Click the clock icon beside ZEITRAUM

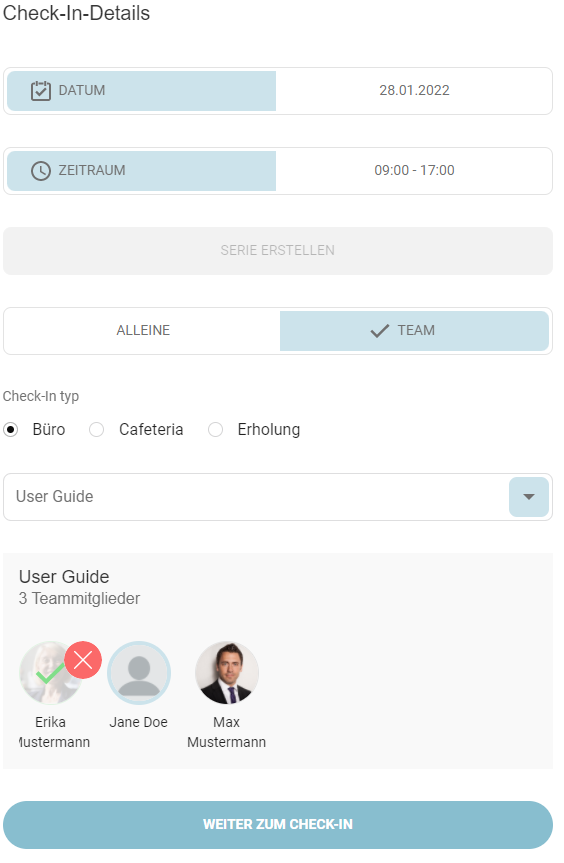coord(41,171)
